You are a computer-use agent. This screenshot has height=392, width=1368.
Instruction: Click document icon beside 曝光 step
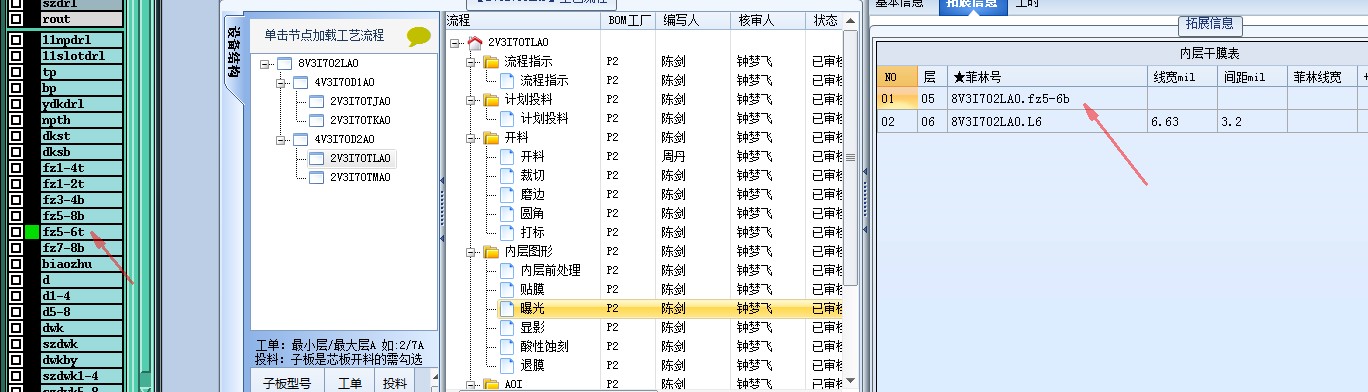(x=506, y=309)
